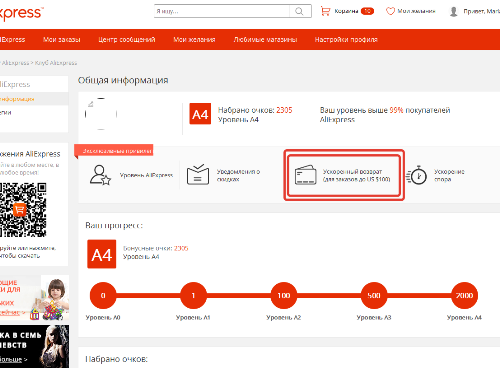The height and width of the screenshot is (368, 500).
Task: Focus the search input field
Action: [x=222, y=11]
